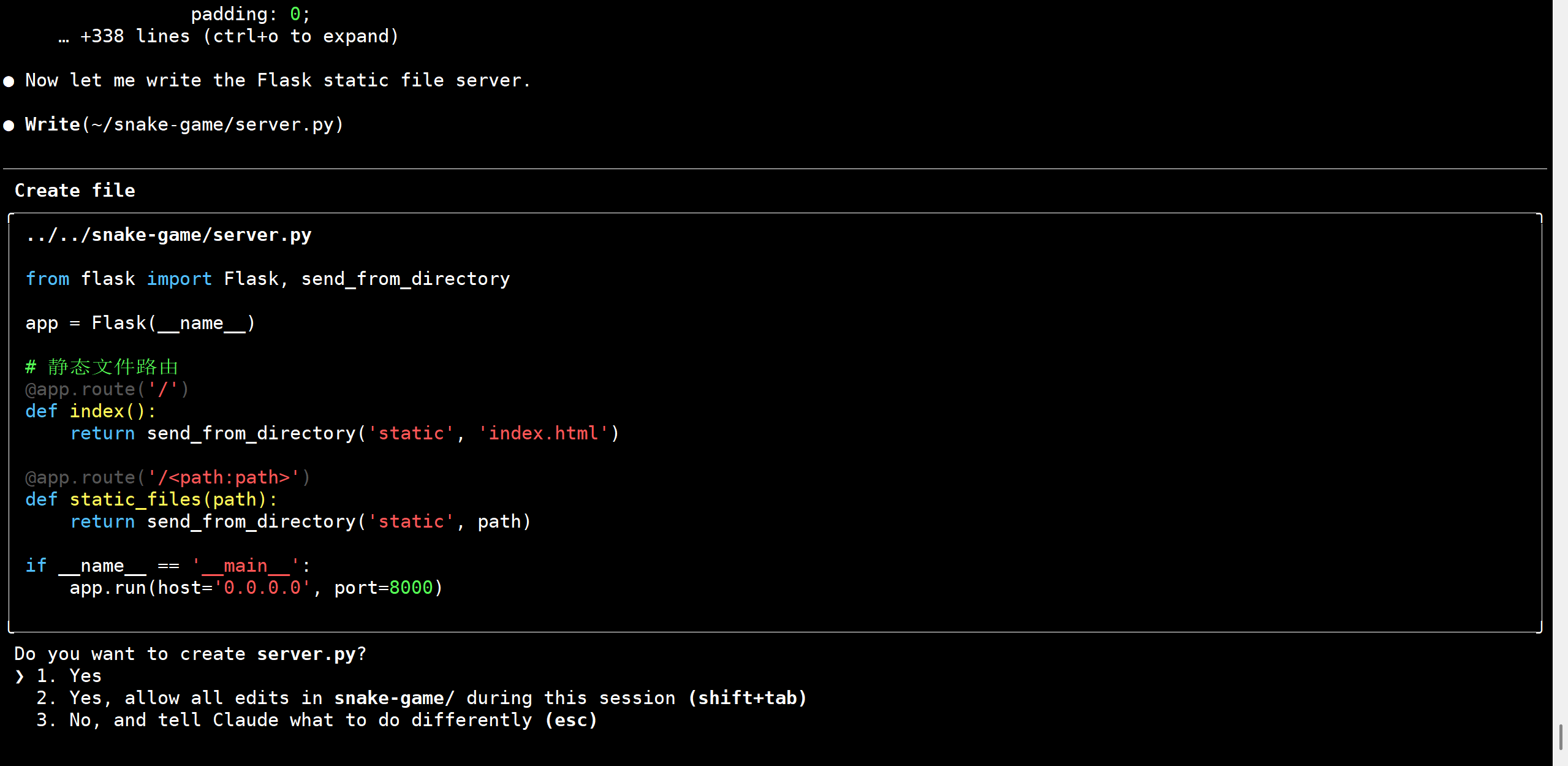Click the host string '0.0.0.0'

262,588
